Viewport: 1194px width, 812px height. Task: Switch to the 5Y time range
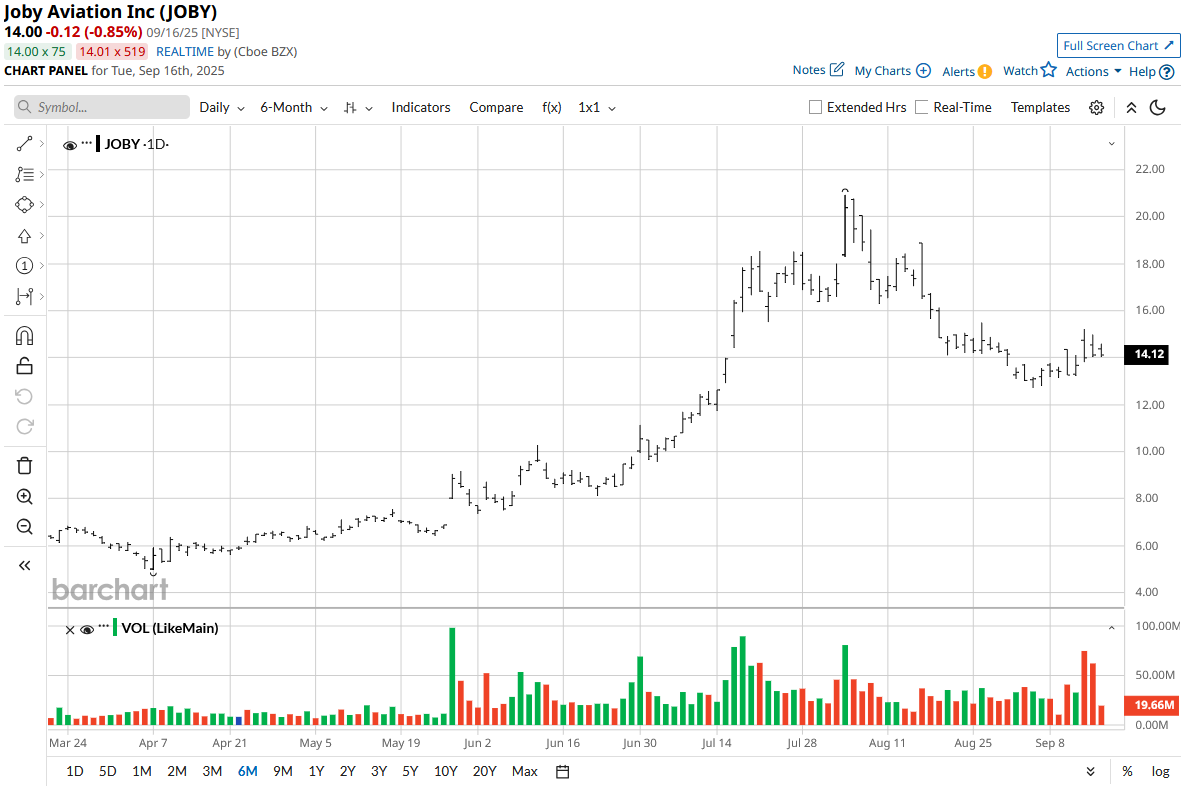click(410, 772)
